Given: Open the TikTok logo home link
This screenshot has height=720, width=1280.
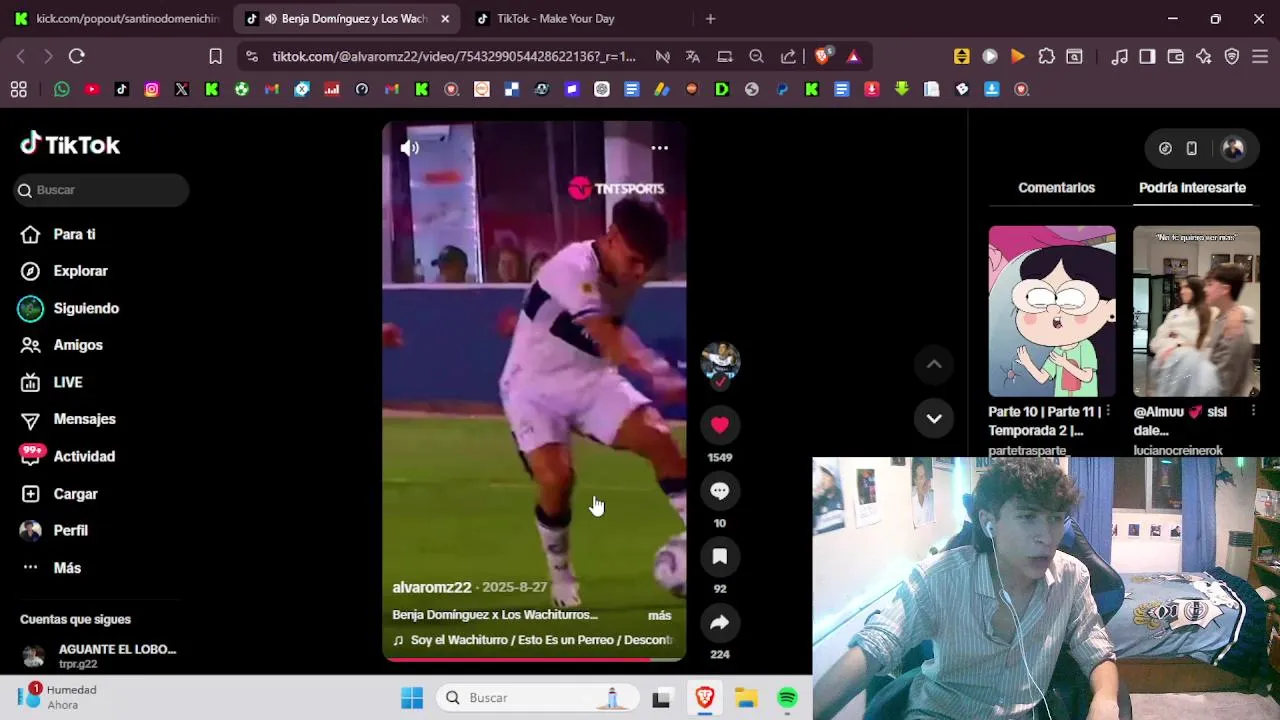Looking at the screenshot, I should [x=70, y=145].
